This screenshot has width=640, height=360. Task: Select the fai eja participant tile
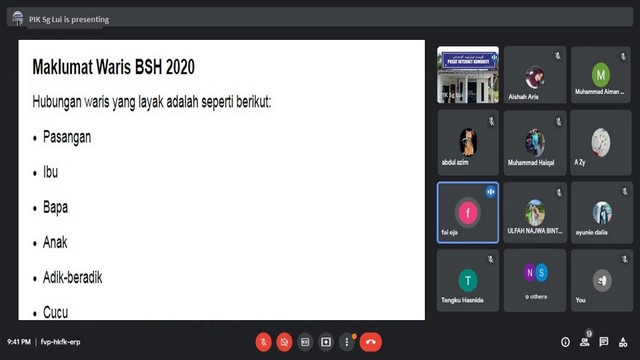pos(468,213)
